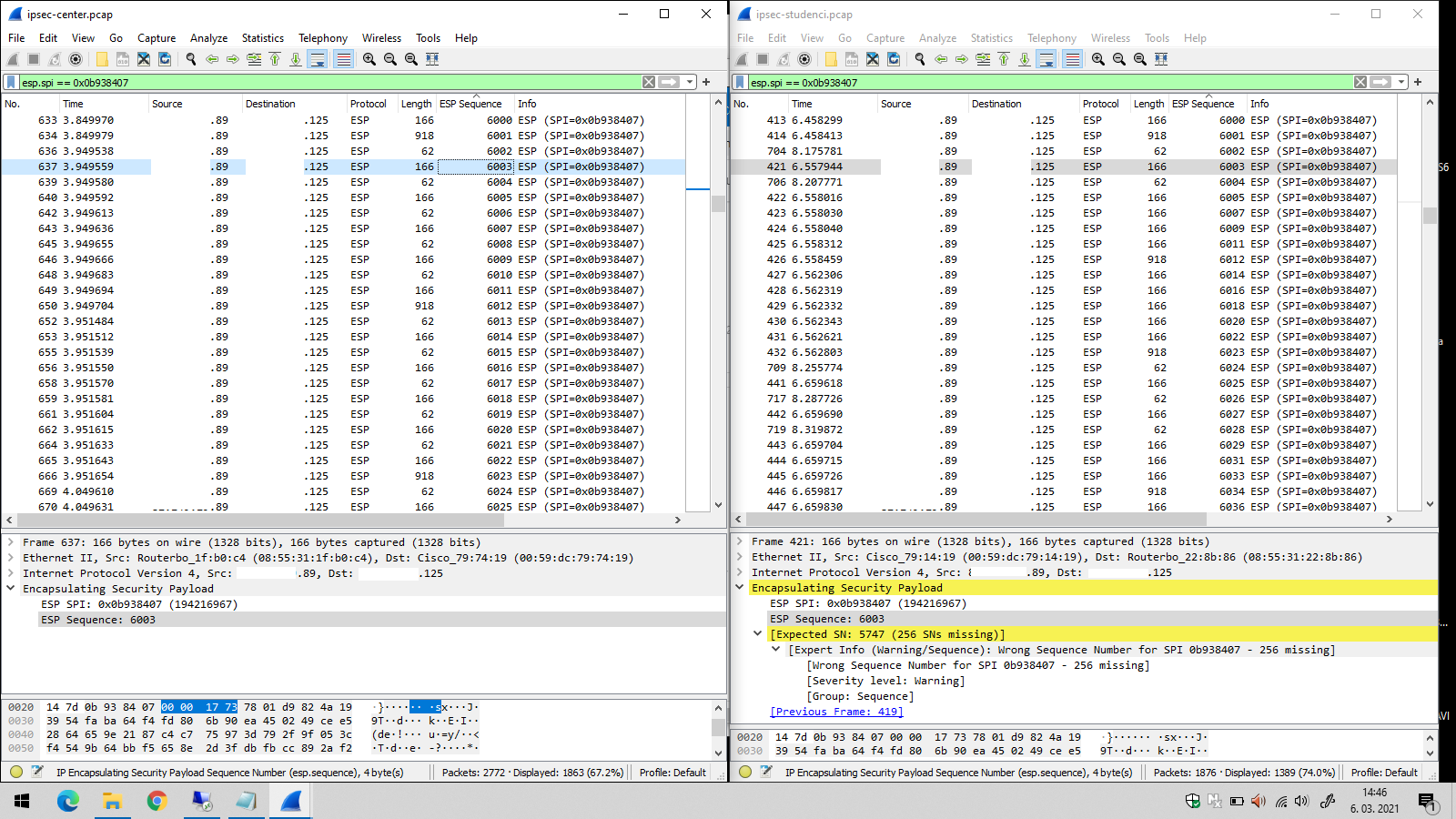Open display filter history dropdown in ipsec-studenci.pcap
Viewport: 1456px width, 819px height.
click(x=1402, y=82)
